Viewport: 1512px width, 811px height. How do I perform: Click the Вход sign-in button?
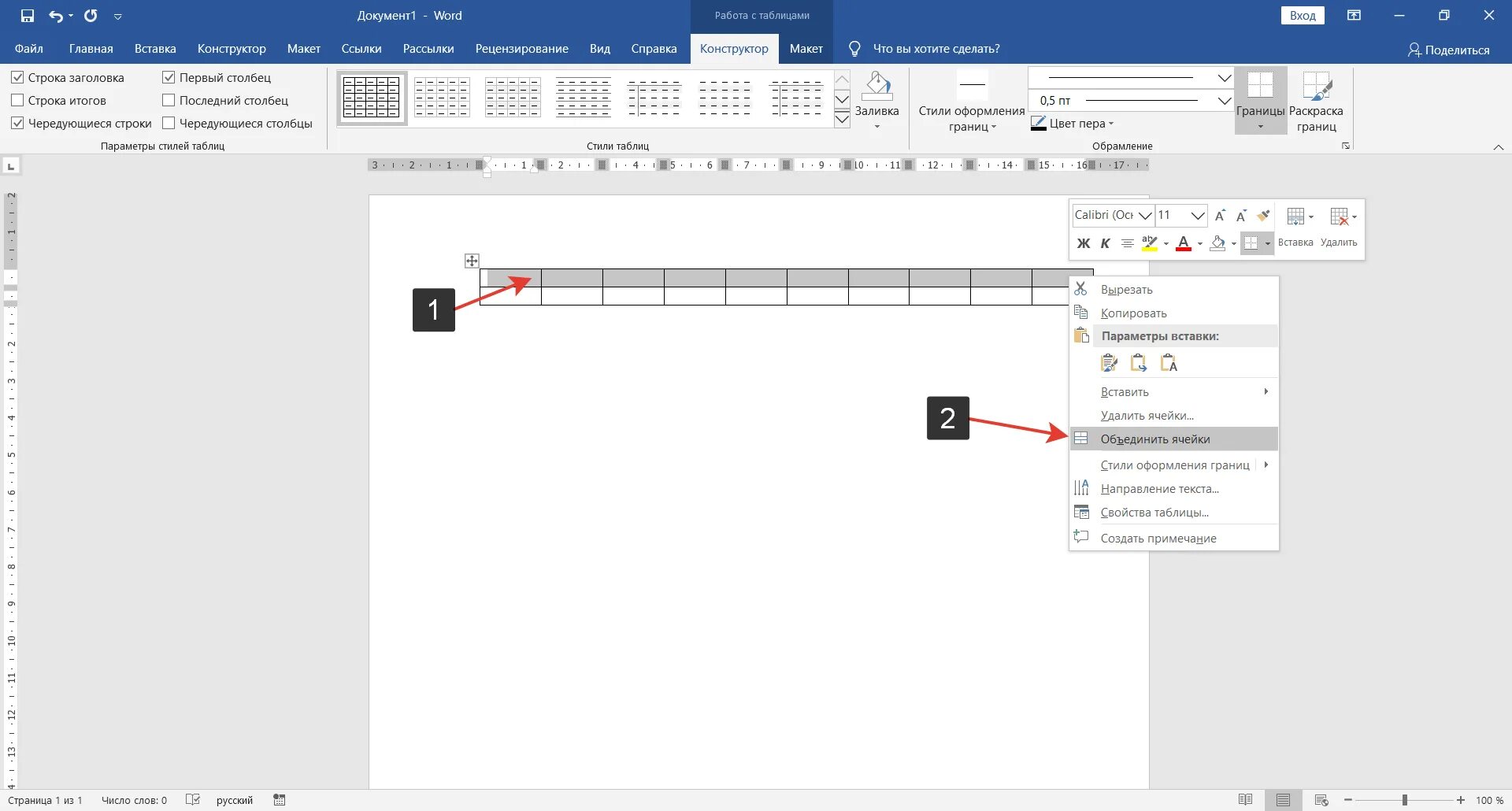point(1303,16)
